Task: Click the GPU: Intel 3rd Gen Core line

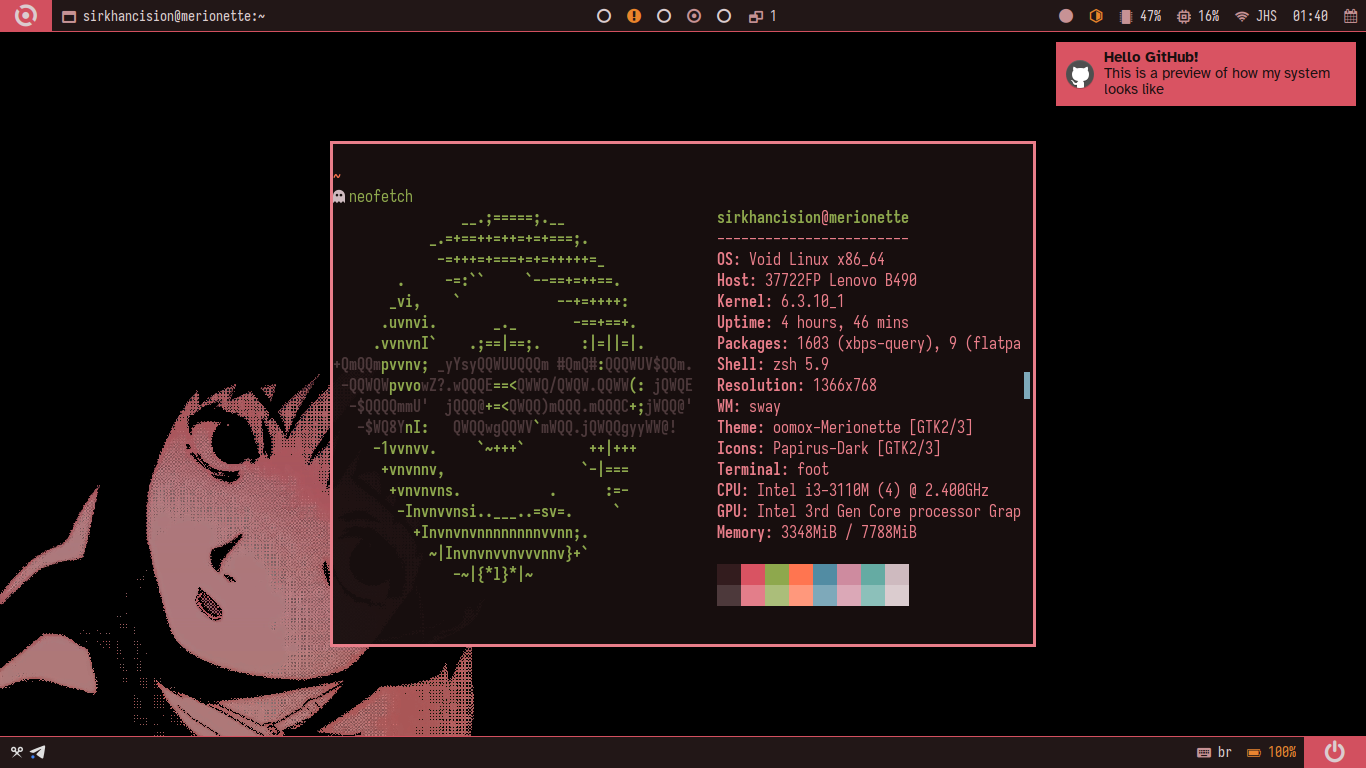Action: tap(869, 512)
